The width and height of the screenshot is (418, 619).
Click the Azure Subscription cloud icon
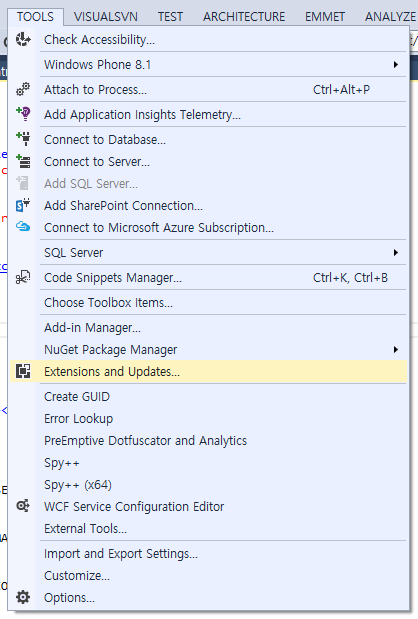[x=23, y=227]
